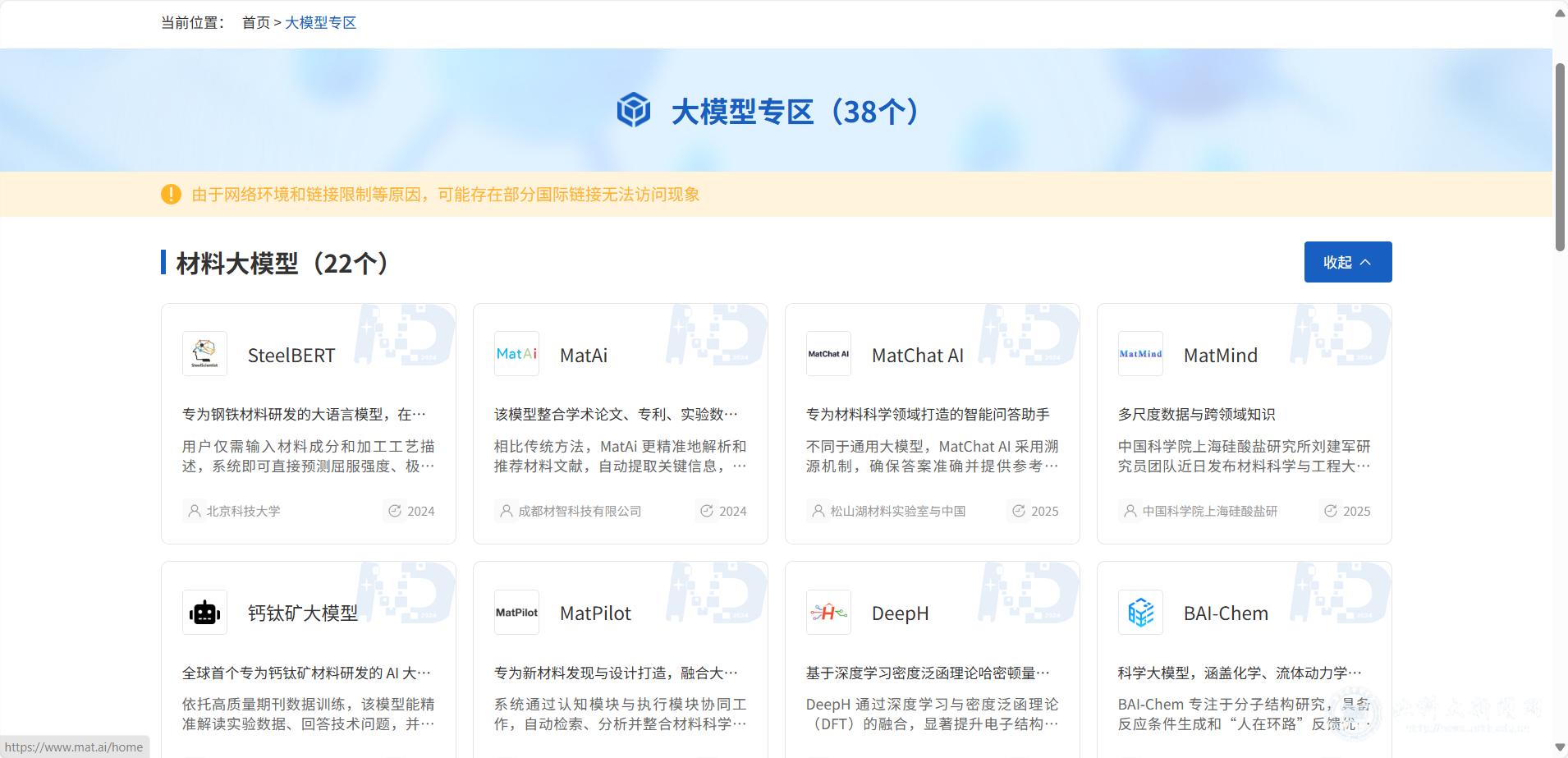
Task: Click SteelBERT description starting 用户仅需输入材料成分
Action: click(x=308, y=457)
